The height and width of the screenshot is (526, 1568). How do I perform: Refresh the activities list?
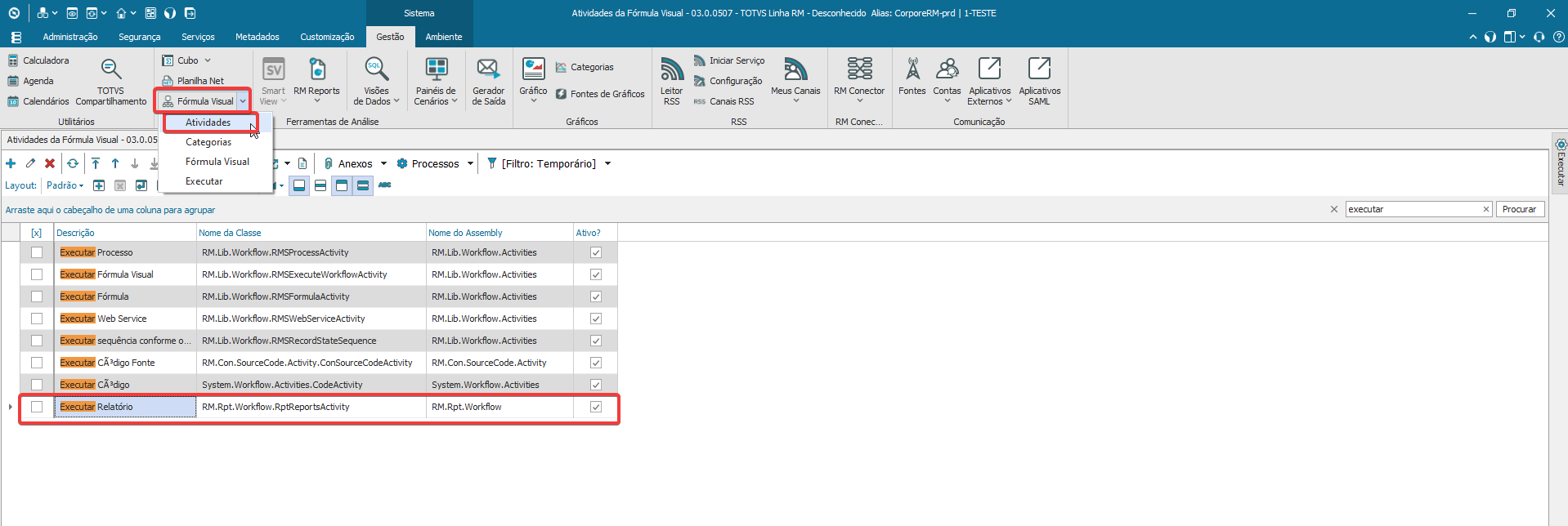[73, 163]
